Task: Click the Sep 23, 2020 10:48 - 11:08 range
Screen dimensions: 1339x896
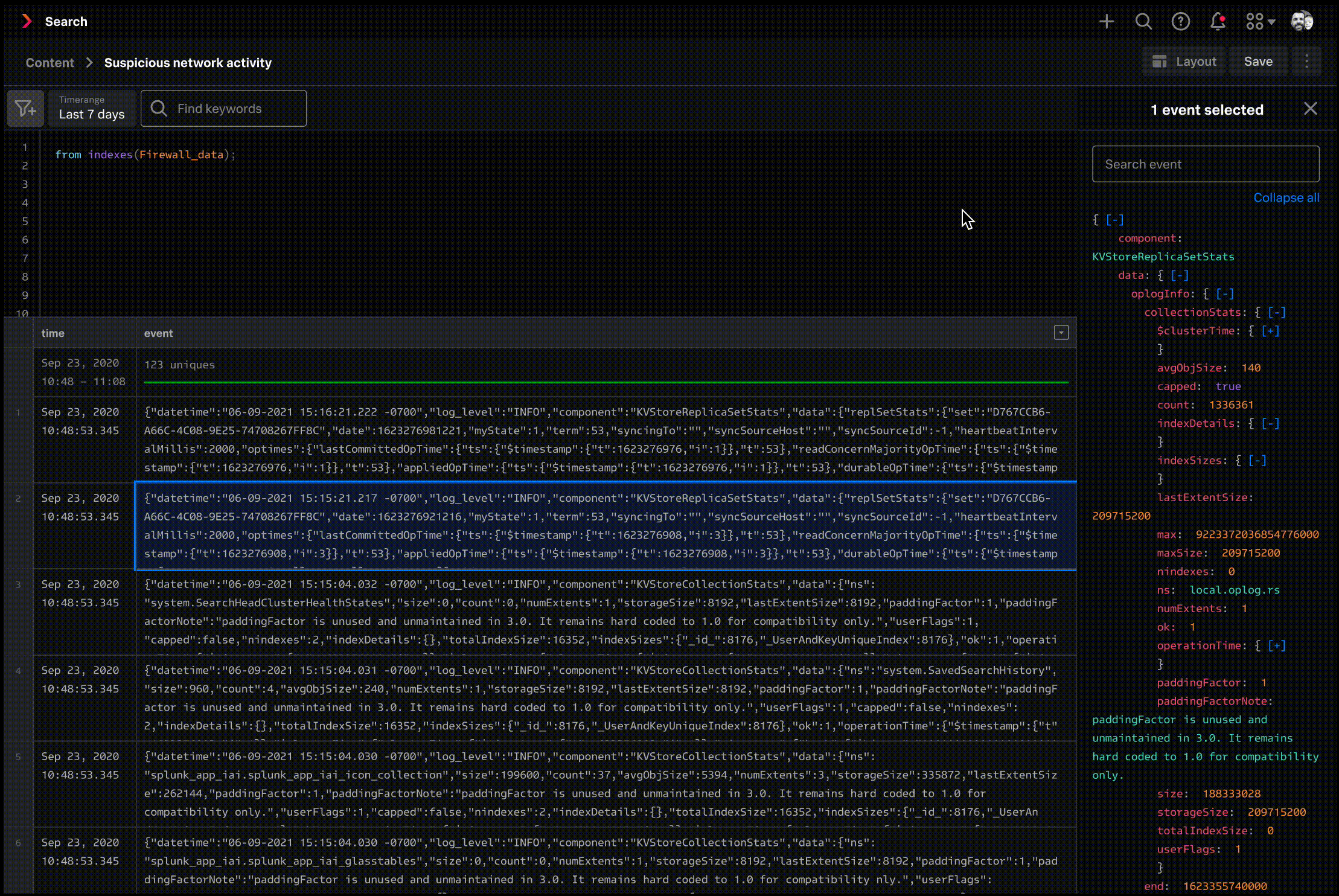Action: 83,373
